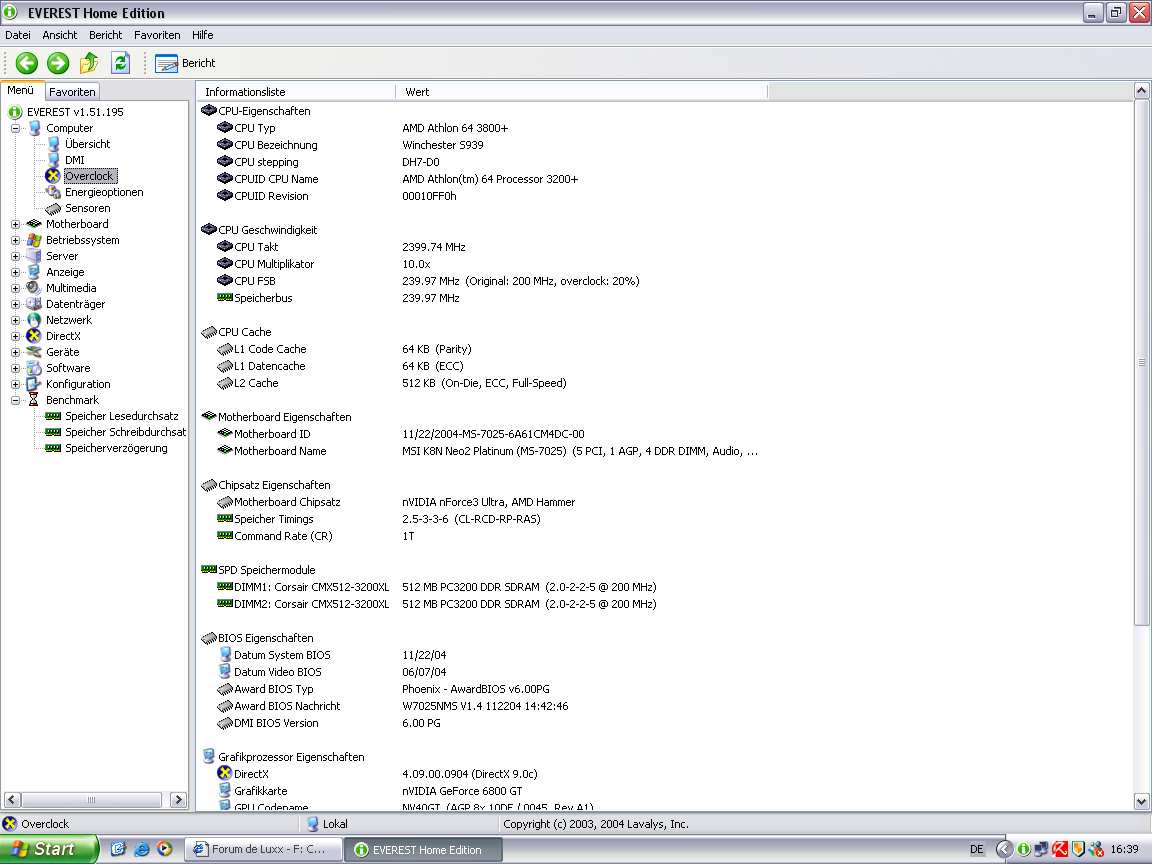Expand the Konfiguration tree node
The width and height of the screenshot is (1152, 864).
(x=15, y=384)
